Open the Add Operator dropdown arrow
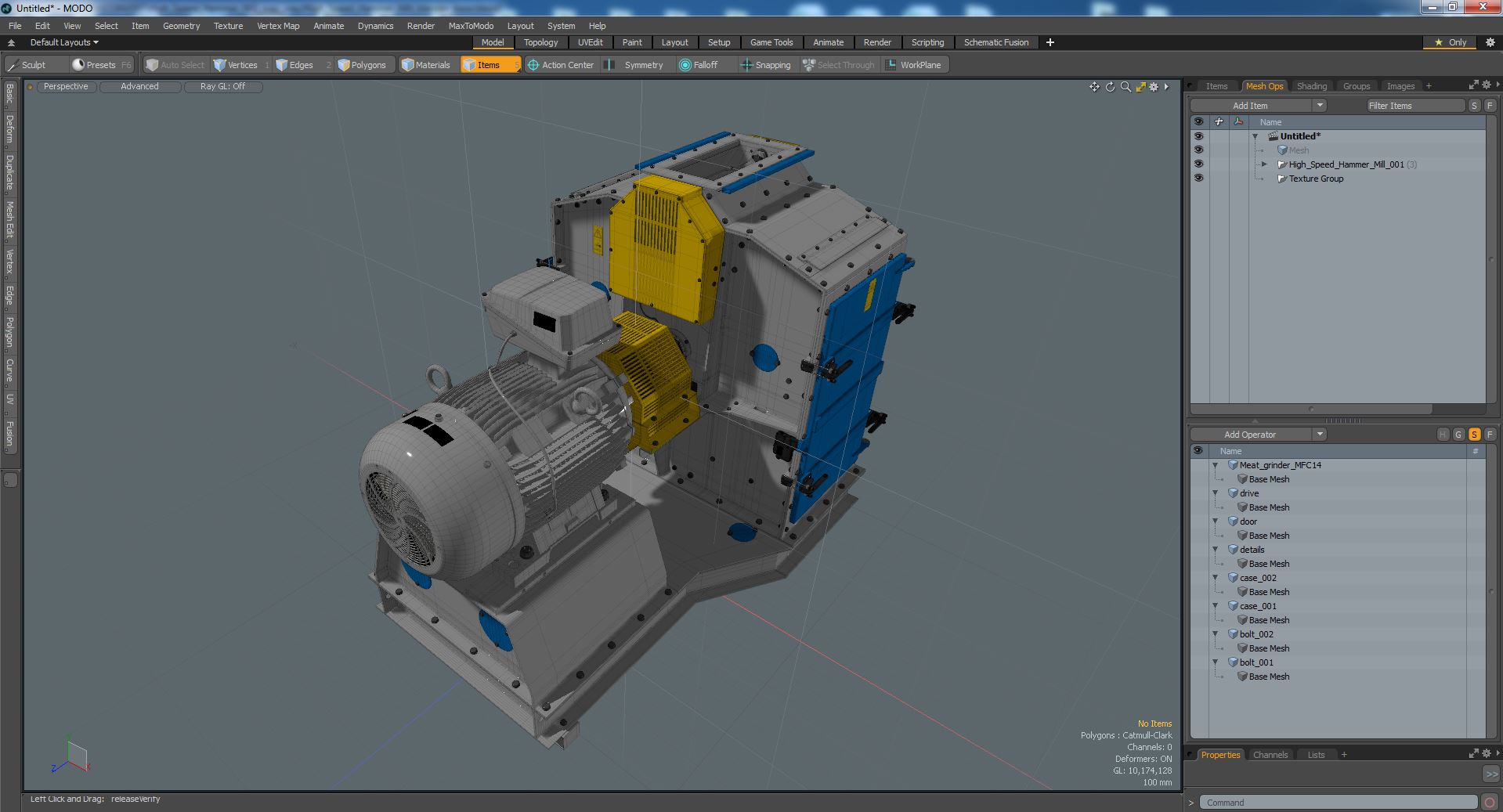 coord(1320,435)
